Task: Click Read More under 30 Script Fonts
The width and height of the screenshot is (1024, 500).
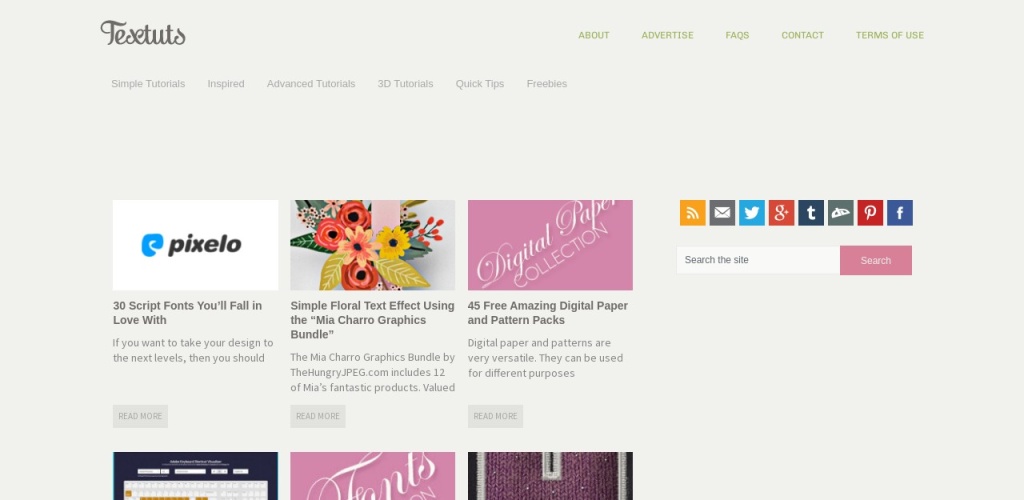Action: [140, 416]
